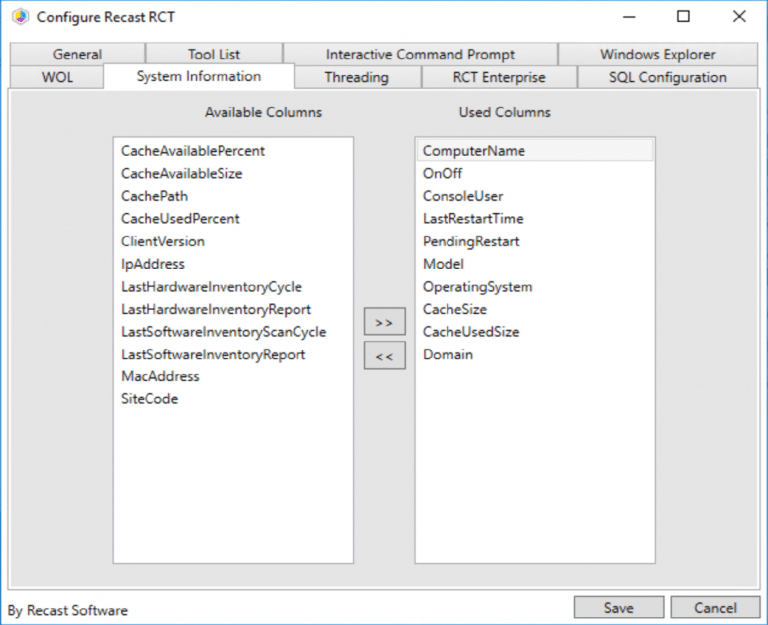The width and height of the screenshot is (768, 625).
Task: Pick CacheSize in Used Columns
Action: (x=535, y=309)
